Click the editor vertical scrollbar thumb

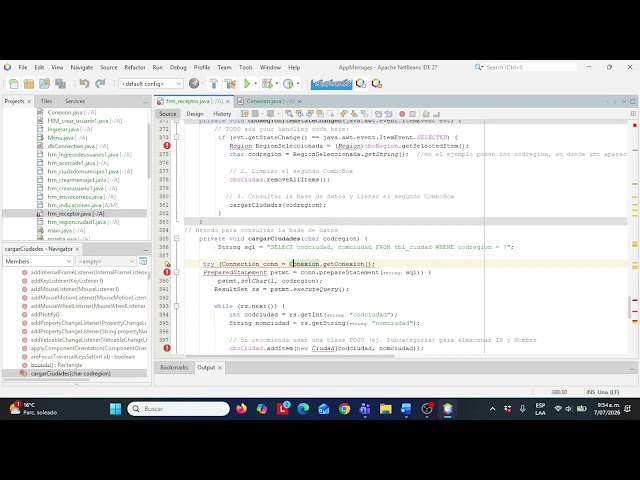pyautogui.click(x=630, y=307)
